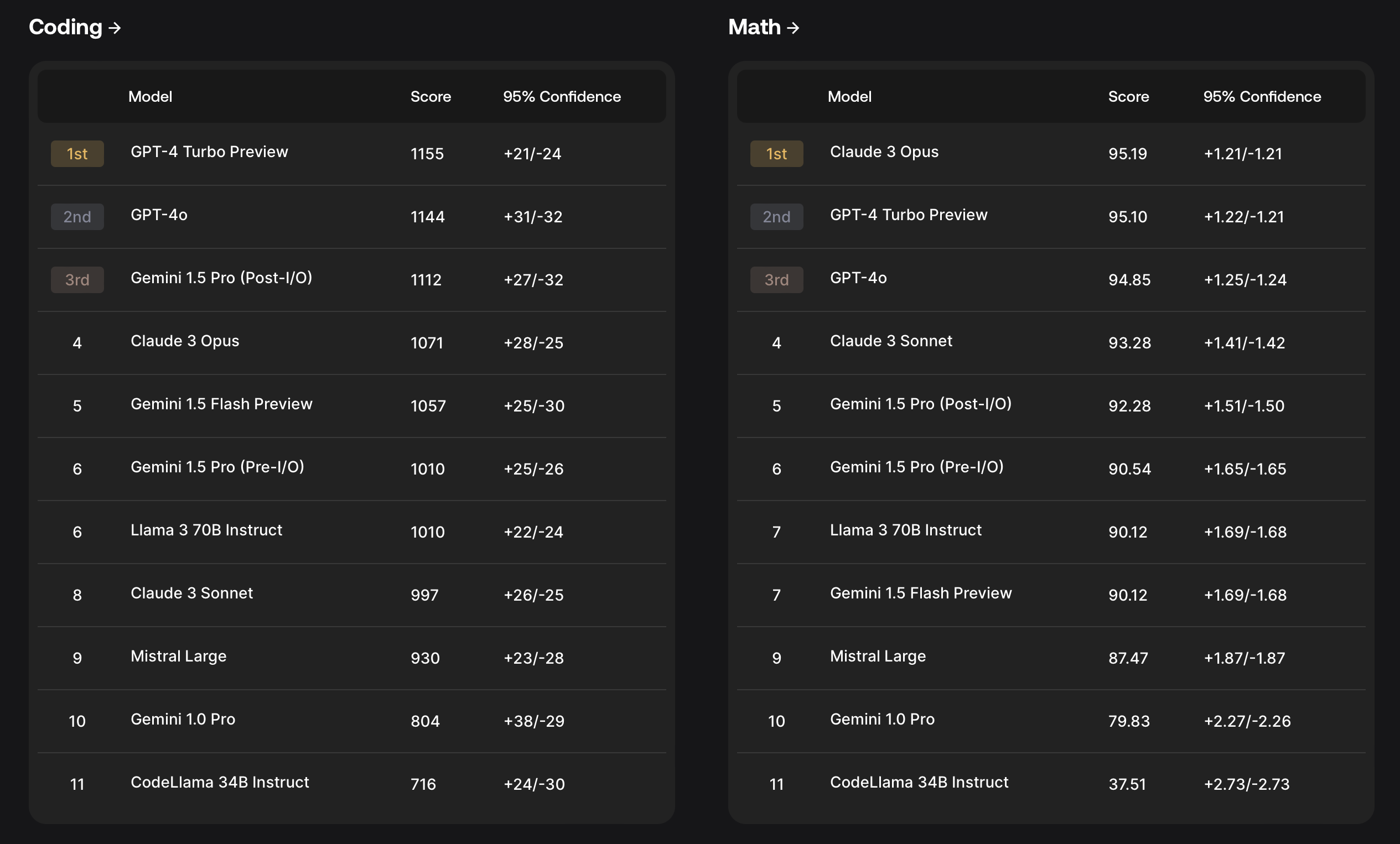Click the arrow next to Math heading

tap(793, 28)
